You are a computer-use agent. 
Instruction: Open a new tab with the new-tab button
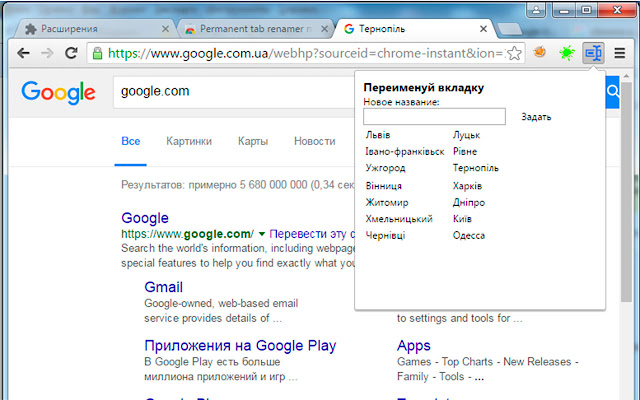509,29
